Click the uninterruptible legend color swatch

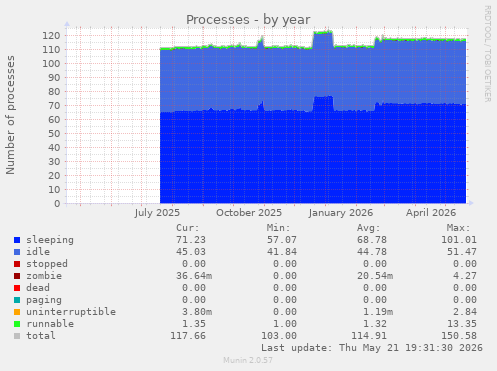(17, 312)
